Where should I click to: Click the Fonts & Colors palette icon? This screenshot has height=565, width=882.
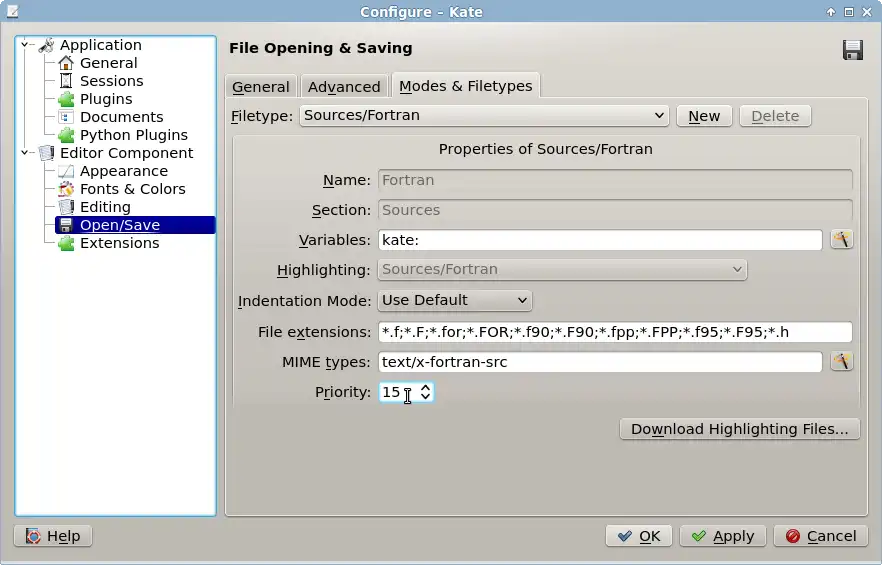[x=66, y=189]
